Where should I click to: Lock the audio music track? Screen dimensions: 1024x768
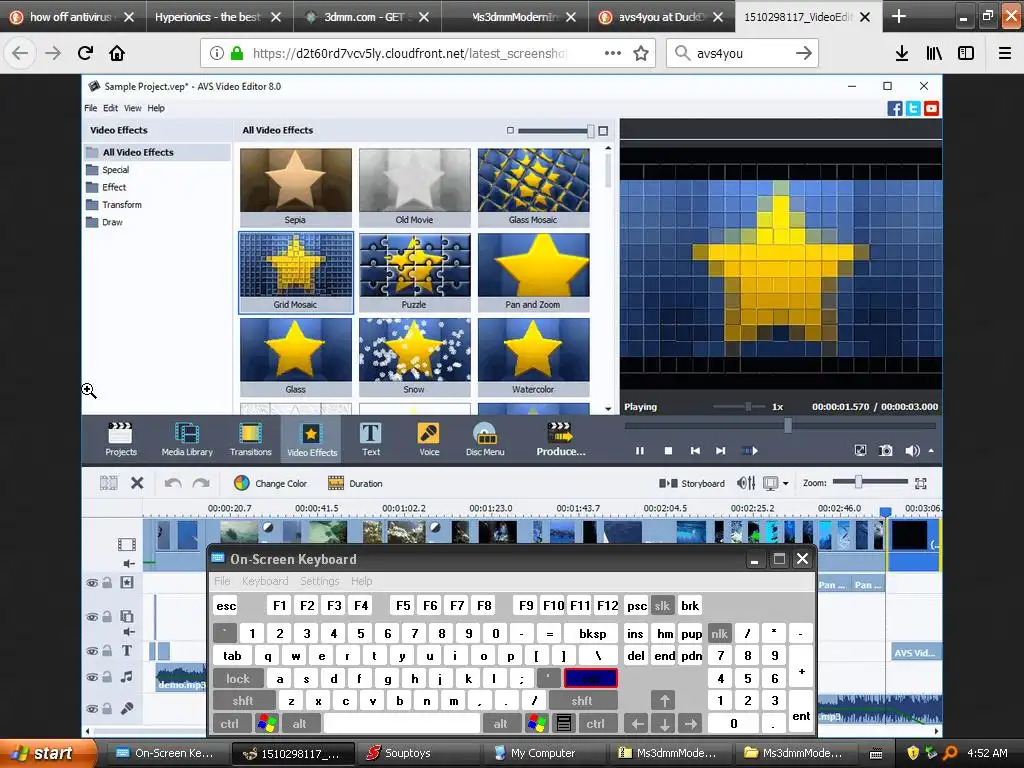[106, 677]
